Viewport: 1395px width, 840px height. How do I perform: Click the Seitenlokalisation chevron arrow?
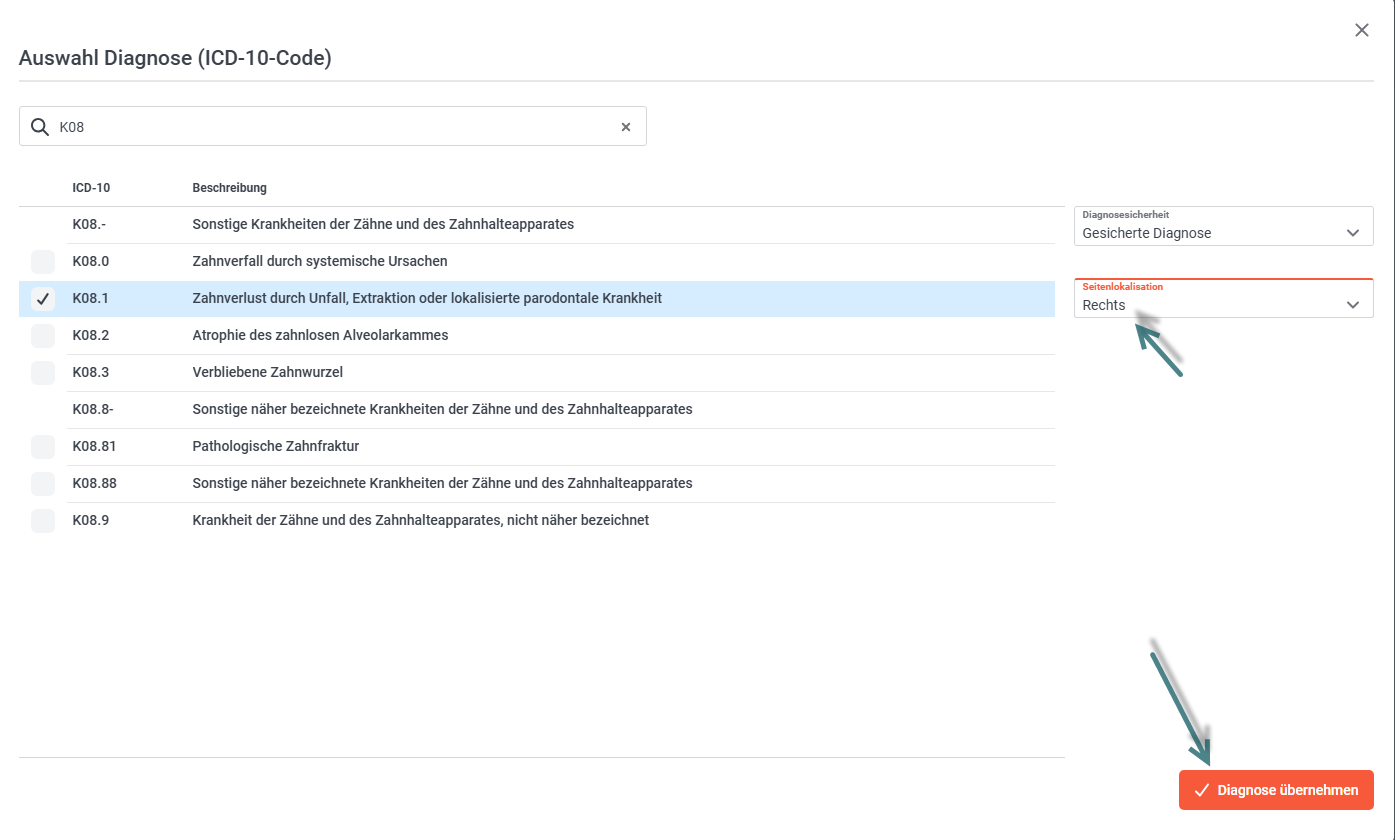(1353, 305)
